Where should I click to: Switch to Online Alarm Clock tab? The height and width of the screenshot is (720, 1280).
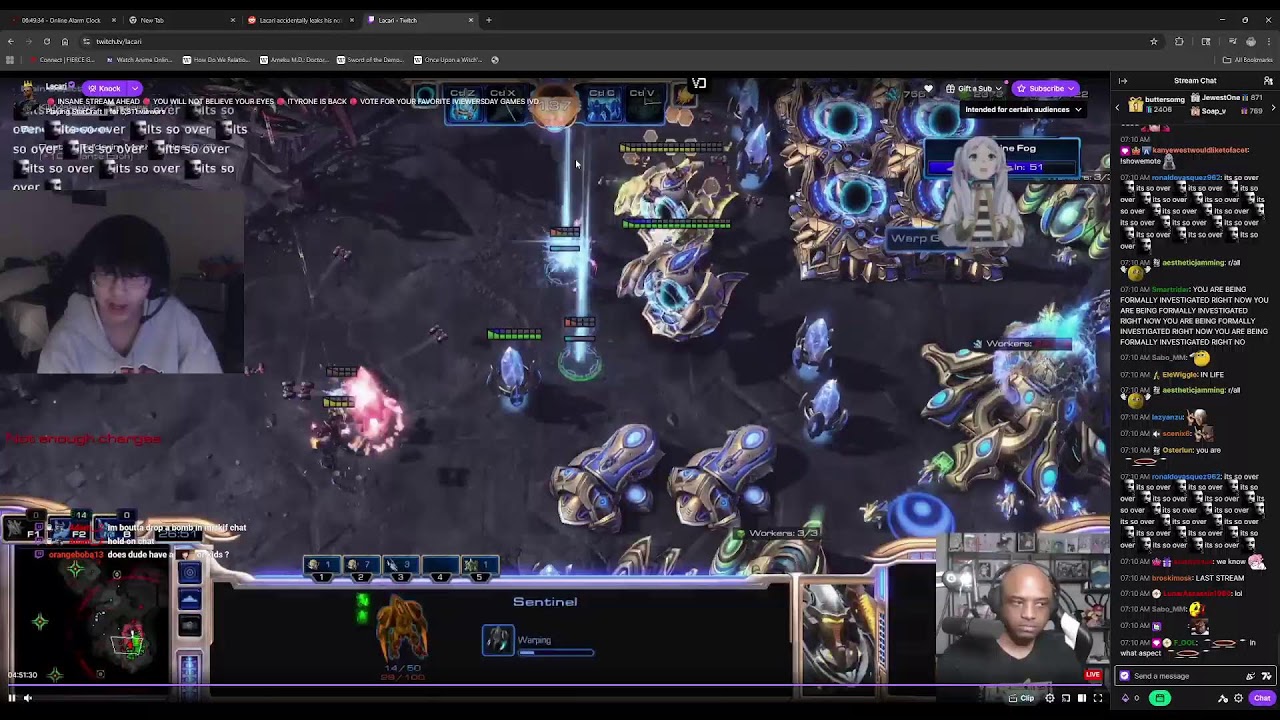pyautogui.click(x=61, y=20)
